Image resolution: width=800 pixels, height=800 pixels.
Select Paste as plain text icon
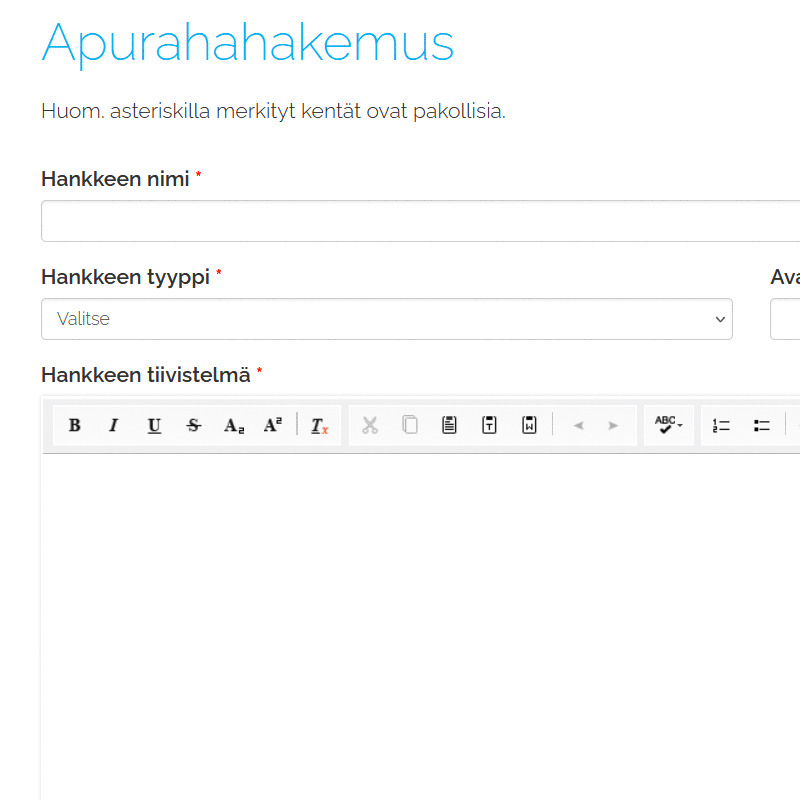click(x=489, y=425)
